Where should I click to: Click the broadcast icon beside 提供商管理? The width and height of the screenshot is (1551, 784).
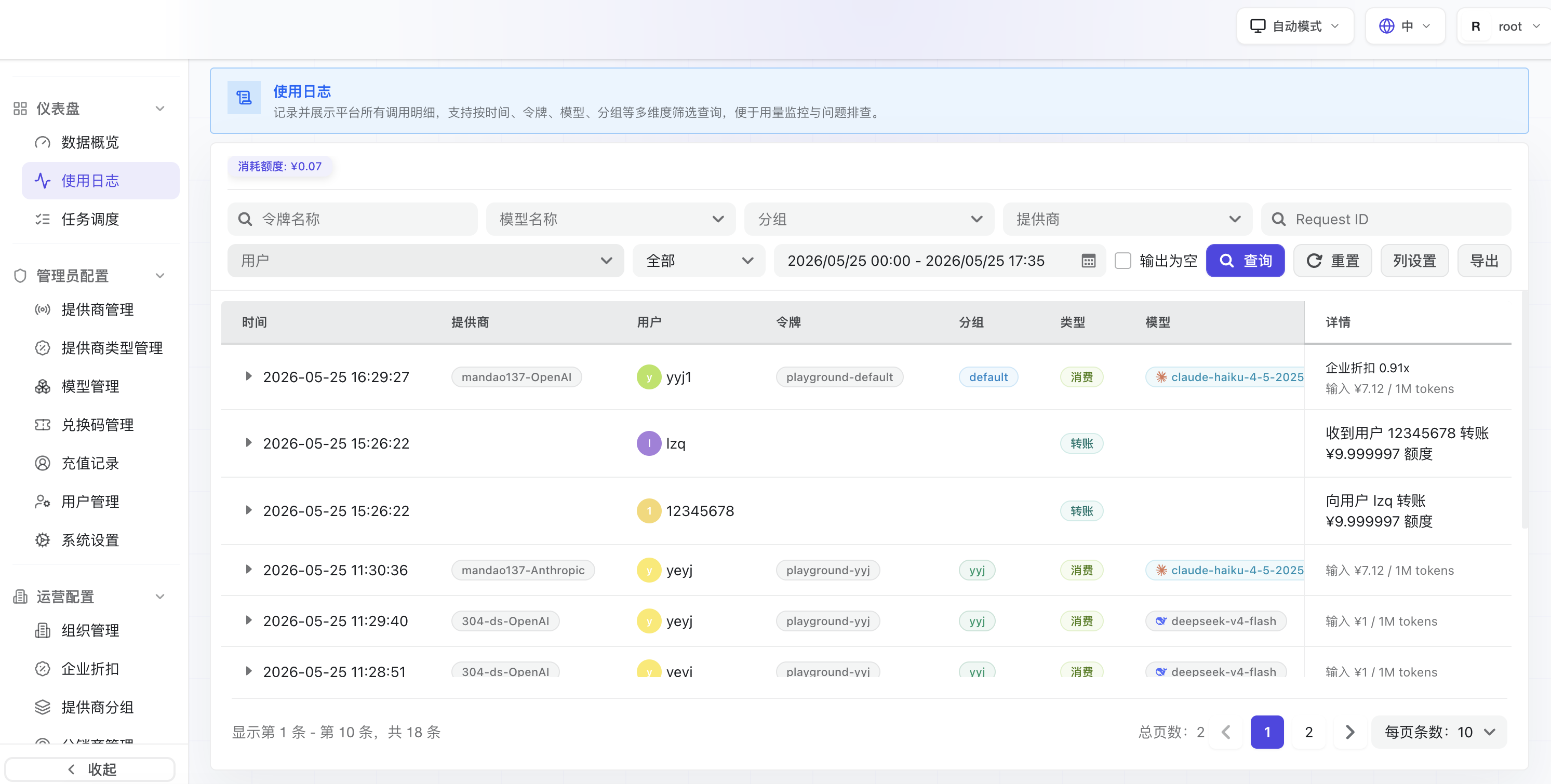tap(42, 309)
